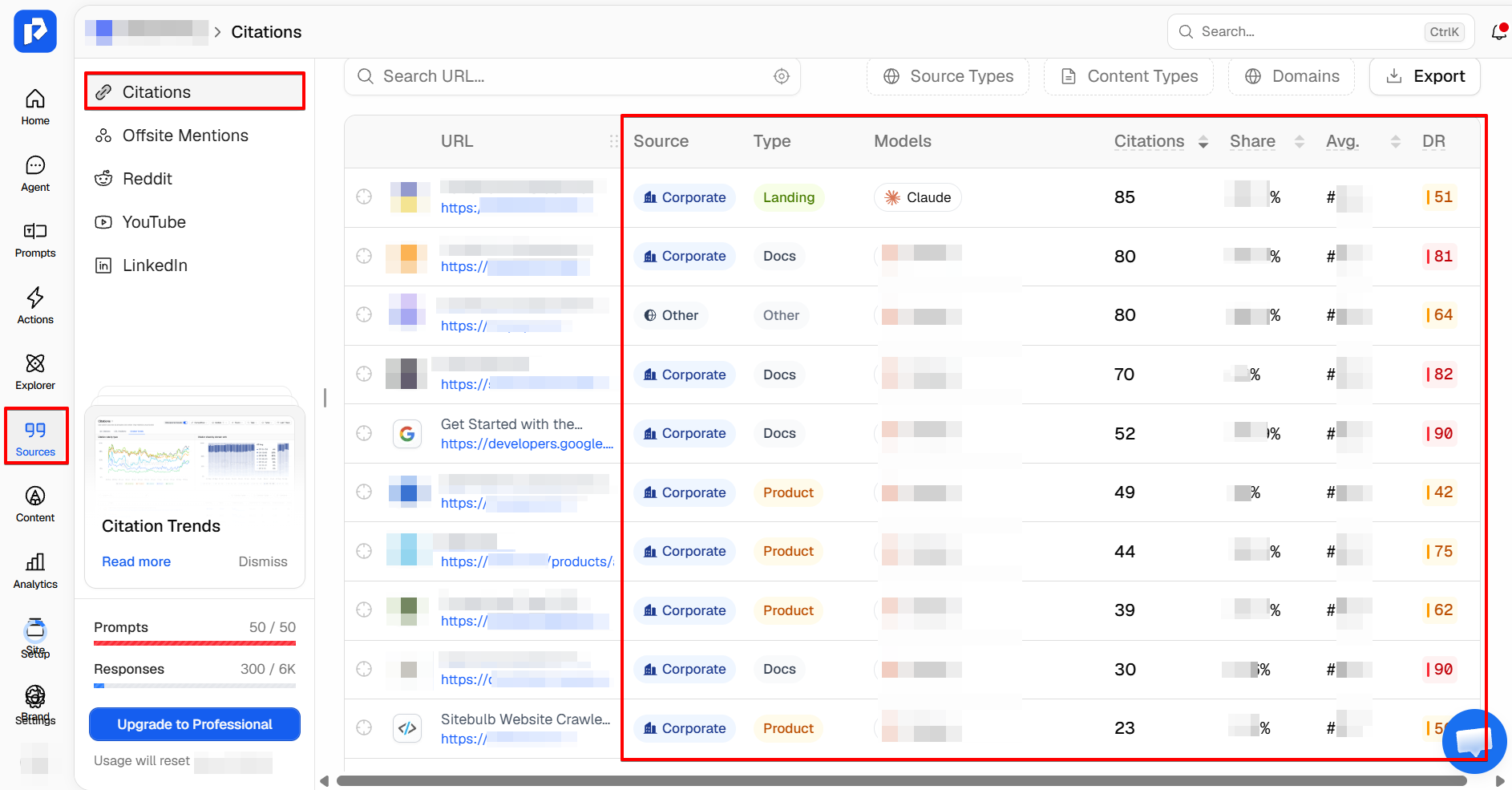The height and width of the screenshot is (790, 1512).
Task: Click the app logo in the sidebar
Action: [35, 31]
